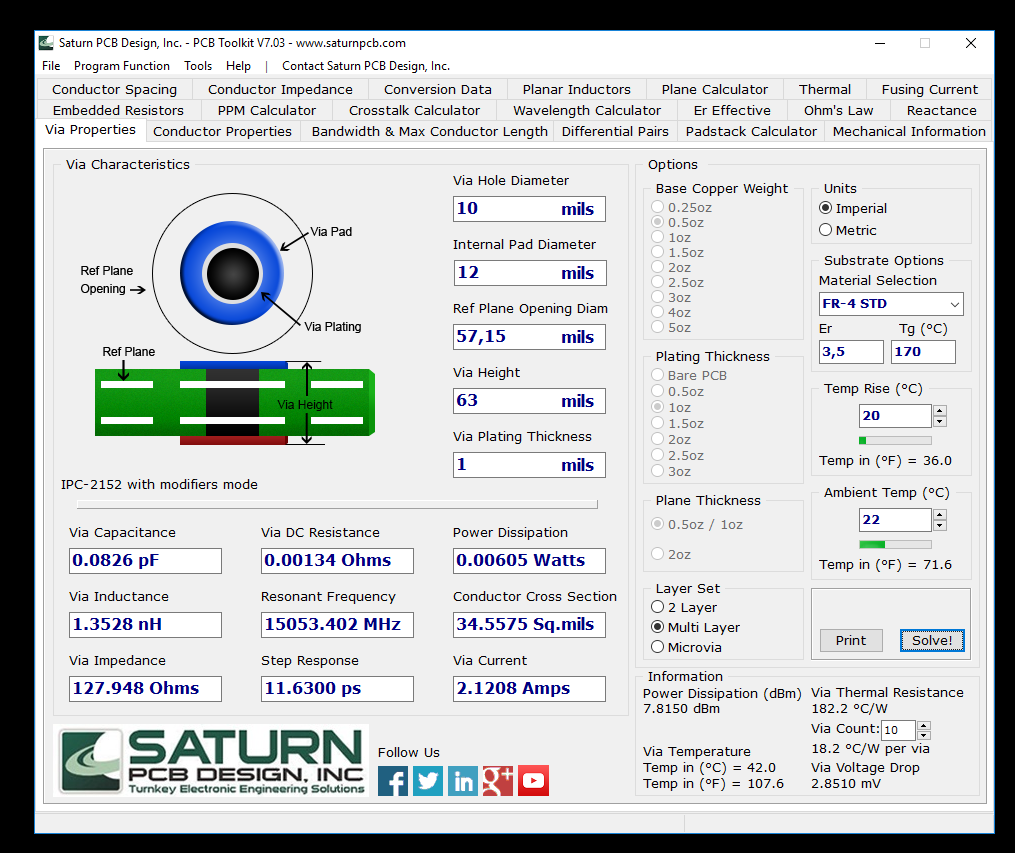
Task: Click the Via Impedance result 127.948 Ohms
Action: pyautogui.click(x=145, y=689)
